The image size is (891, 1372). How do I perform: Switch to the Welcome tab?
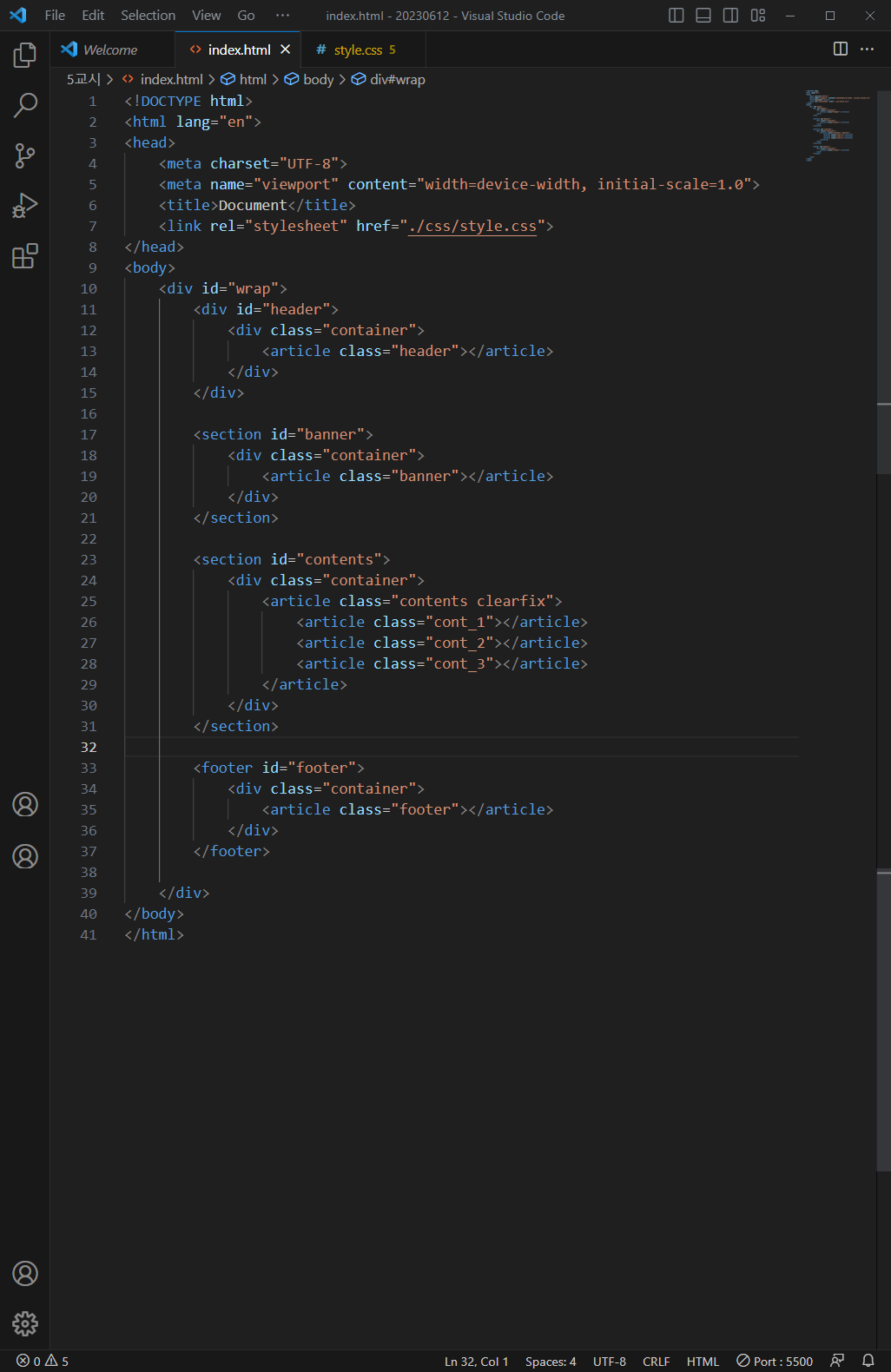(x=110, y=49)
